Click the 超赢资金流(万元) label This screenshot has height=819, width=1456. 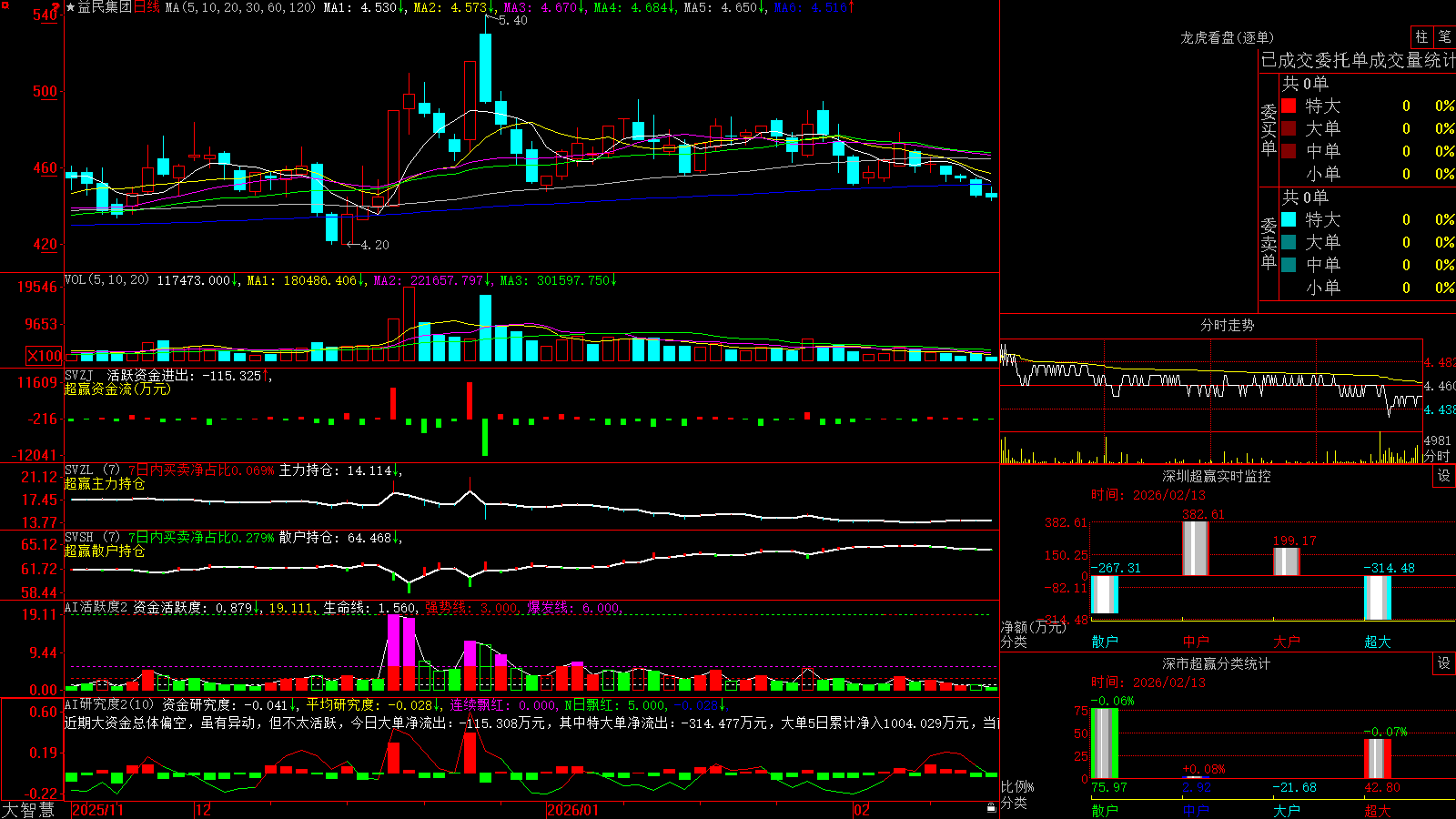[117, 389]
